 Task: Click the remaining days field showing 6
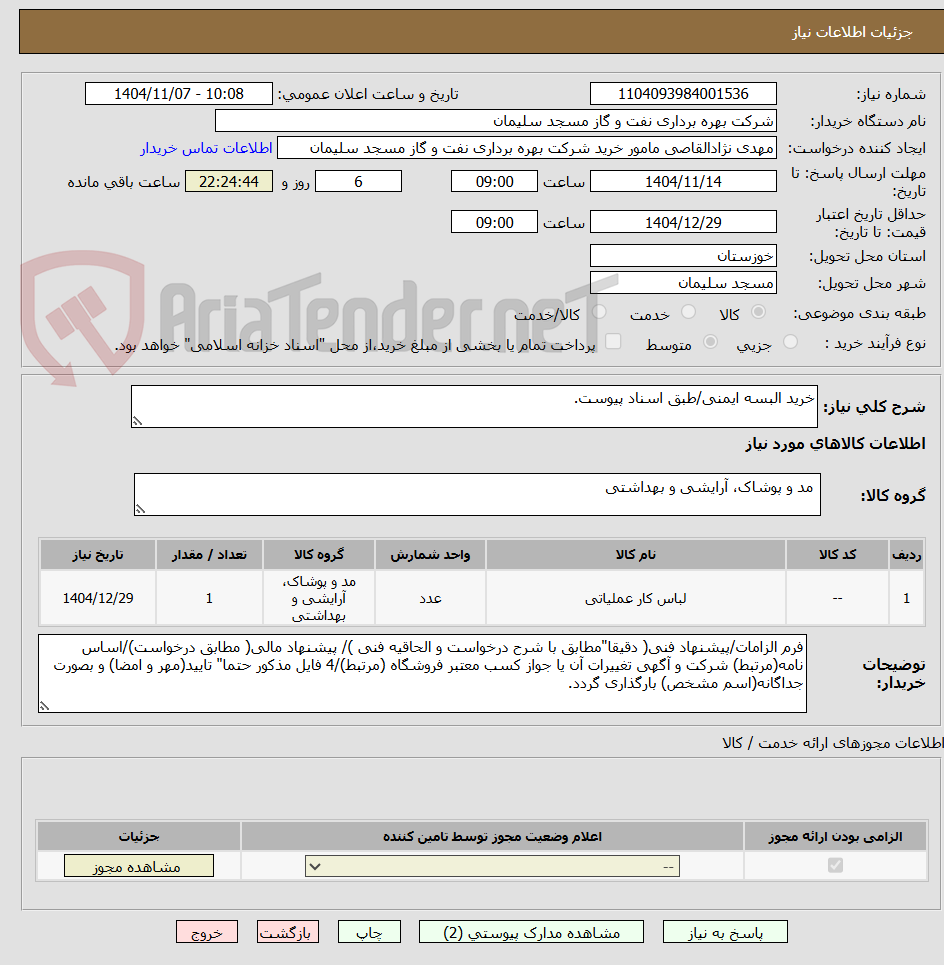(x=358, y=182)
